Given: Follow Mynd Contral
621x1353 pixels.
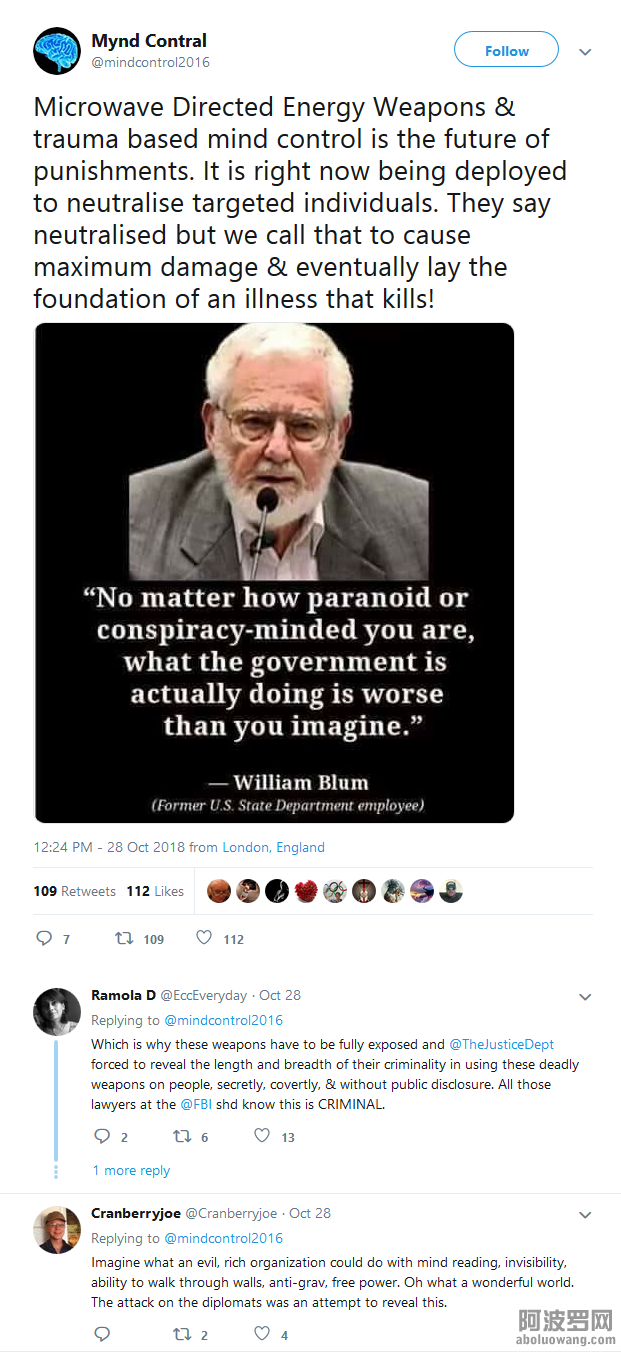Looking at the screenshot, I should 506,50.
